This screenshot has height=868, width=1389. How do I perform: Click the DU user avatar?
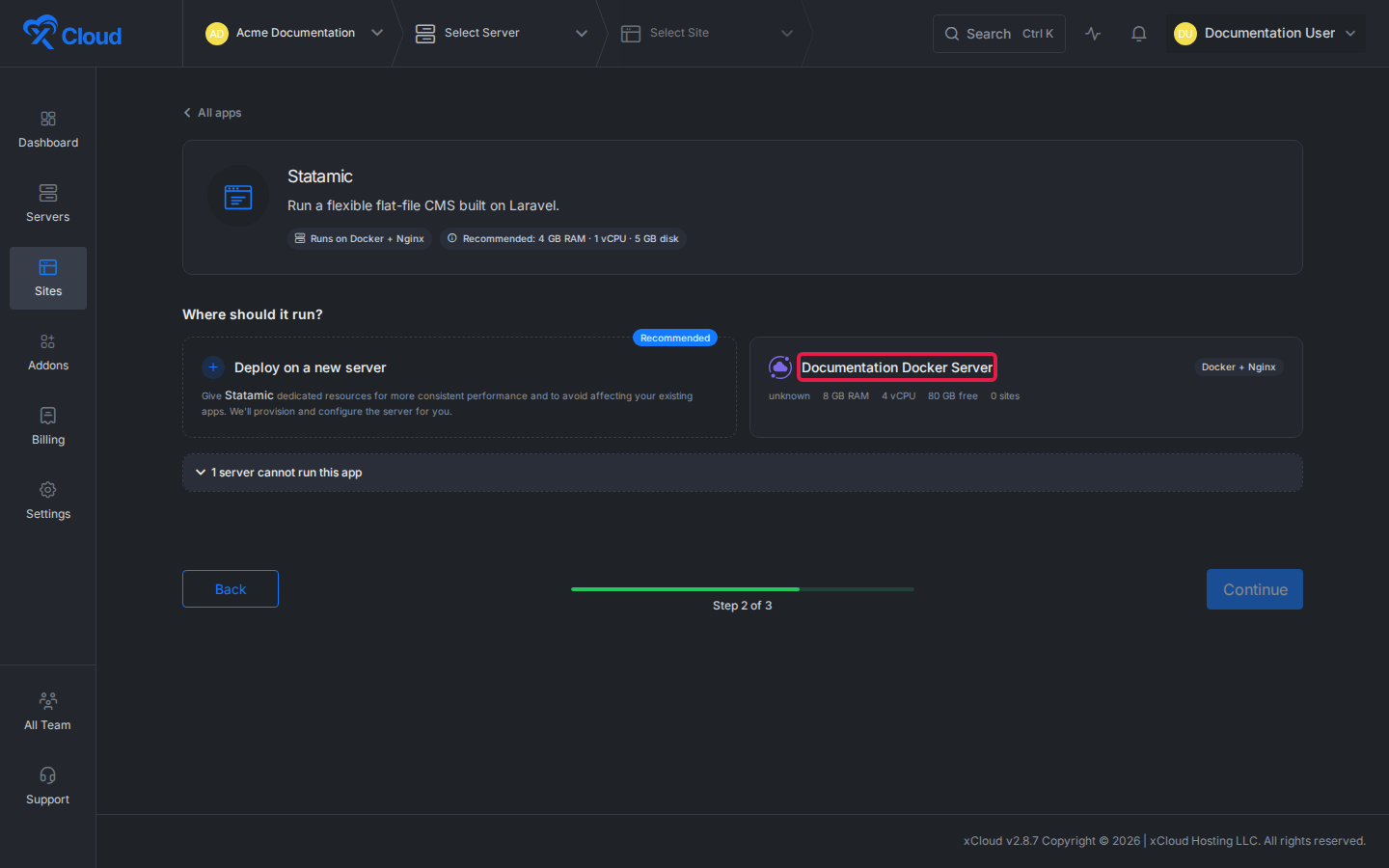coord(1185,34)
